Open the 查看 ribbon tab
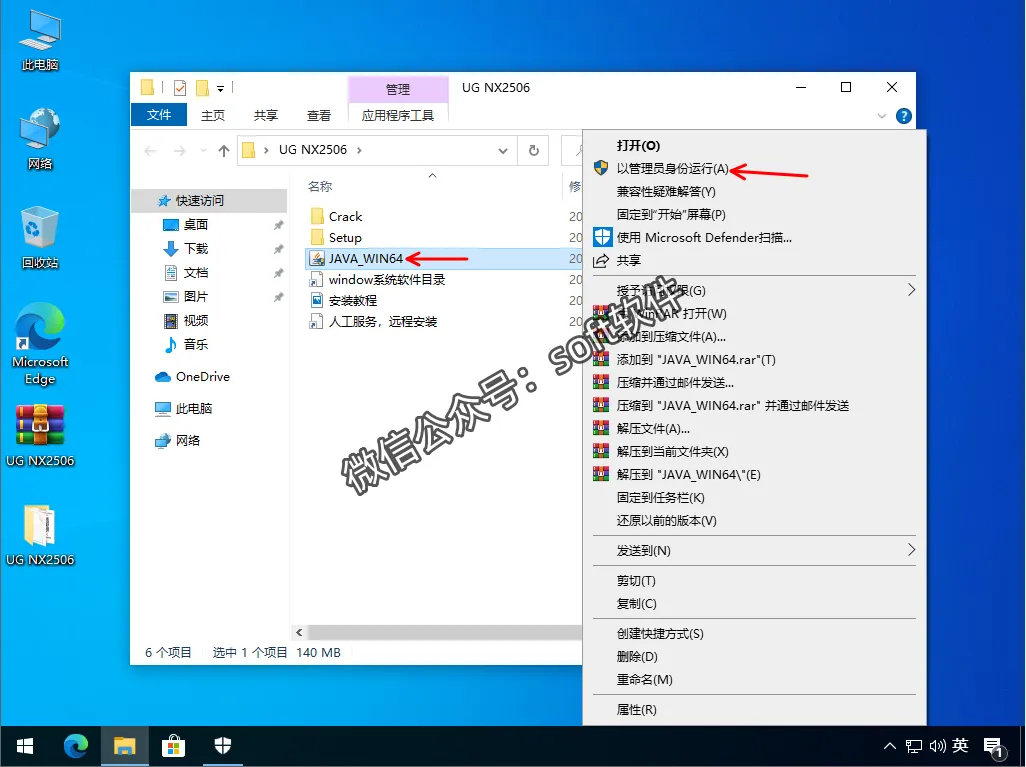The height and width of the screenshot is (767, 1026). click(x=319, y=115)
